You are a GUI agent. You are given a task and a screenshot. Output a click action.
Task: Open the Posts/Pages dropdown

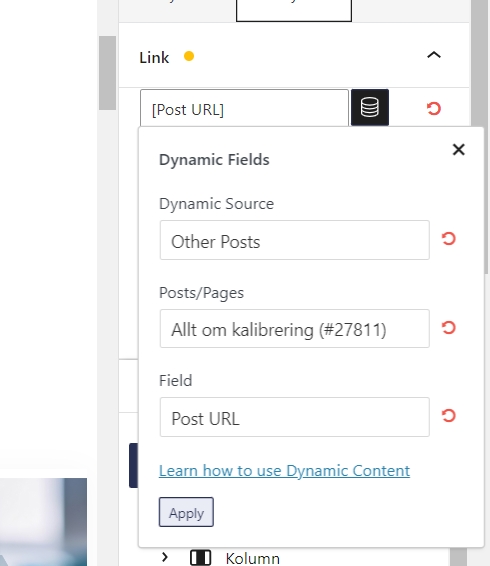295,328
